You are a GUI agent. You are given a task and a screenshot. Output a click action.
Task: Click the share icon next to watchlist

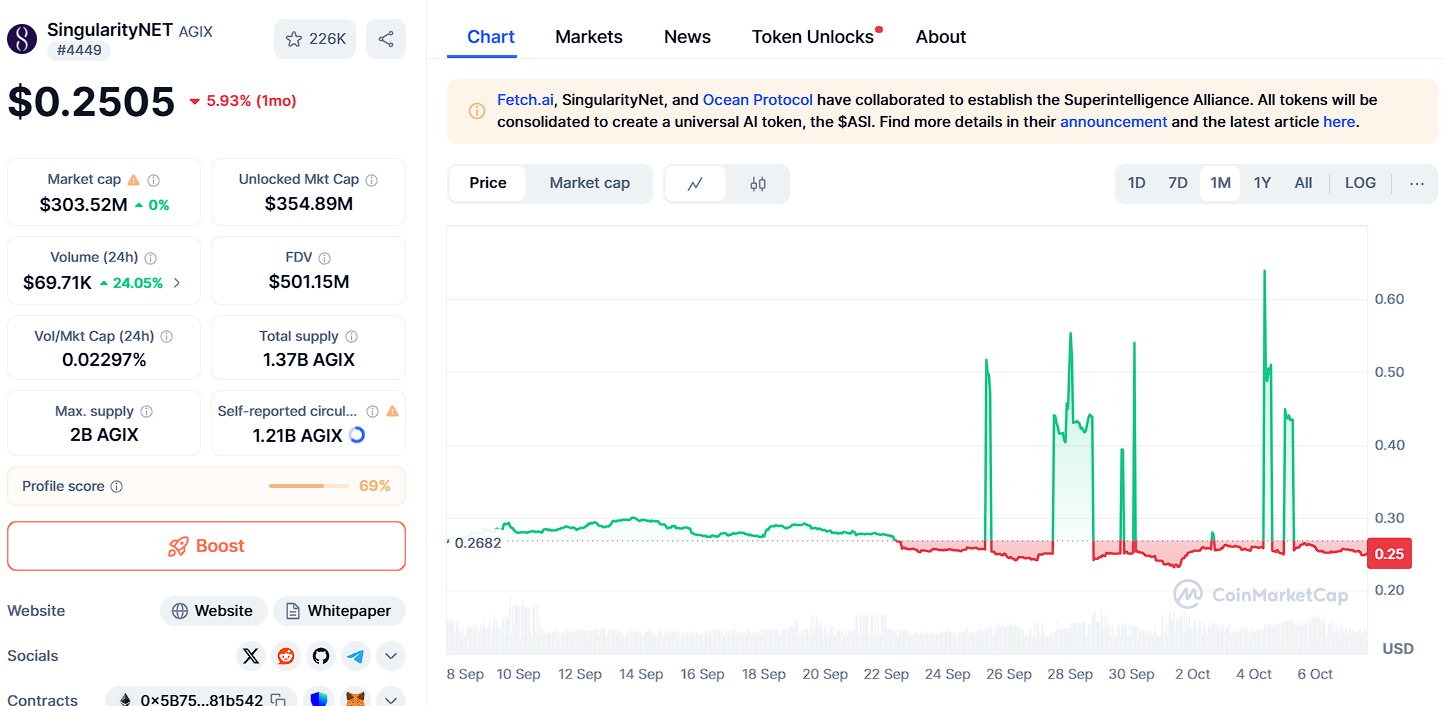[386, 39]
